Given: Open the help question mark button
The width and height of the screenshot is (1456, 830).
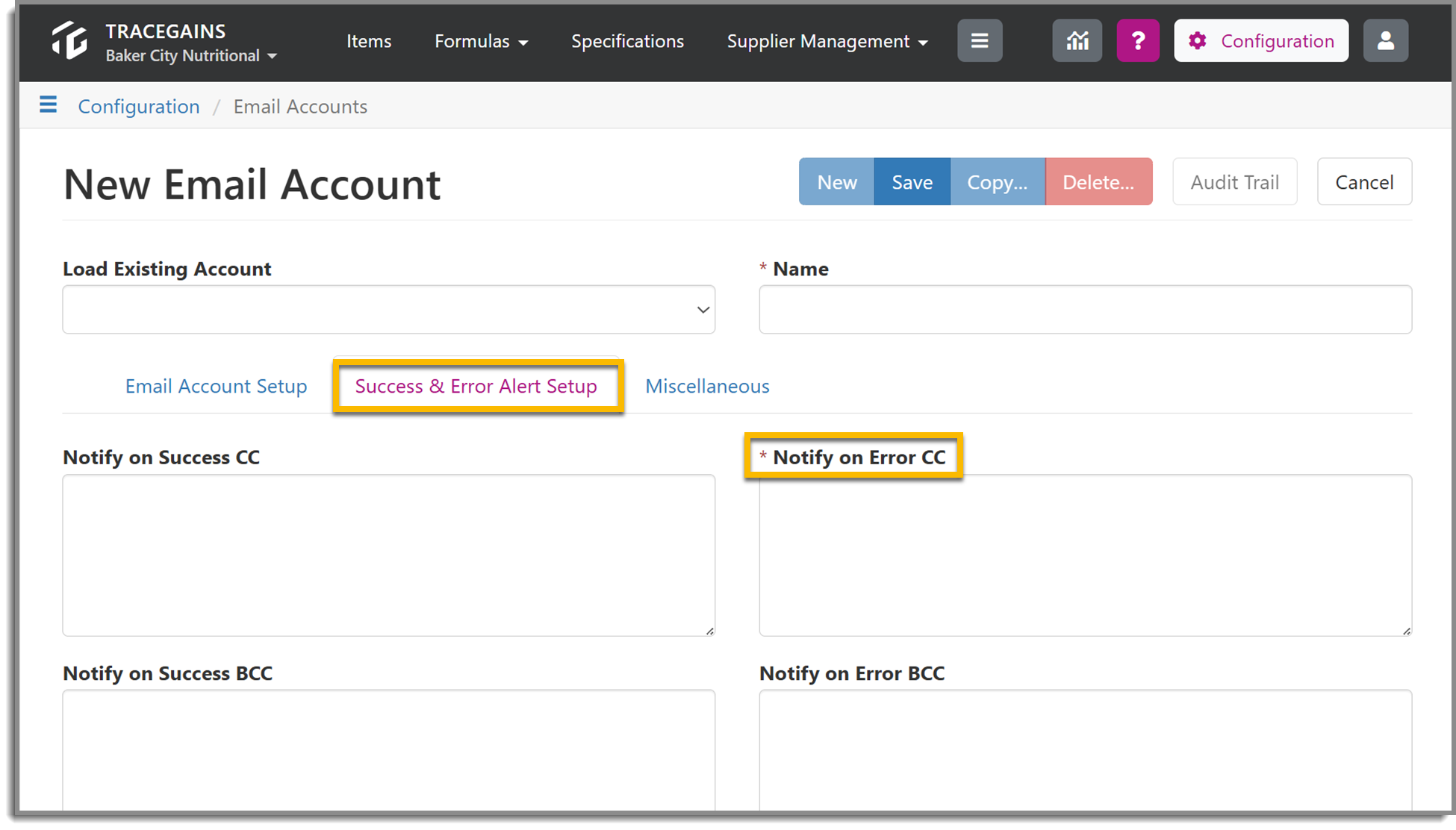Looking at the screenshot, I should [1138, 40].
